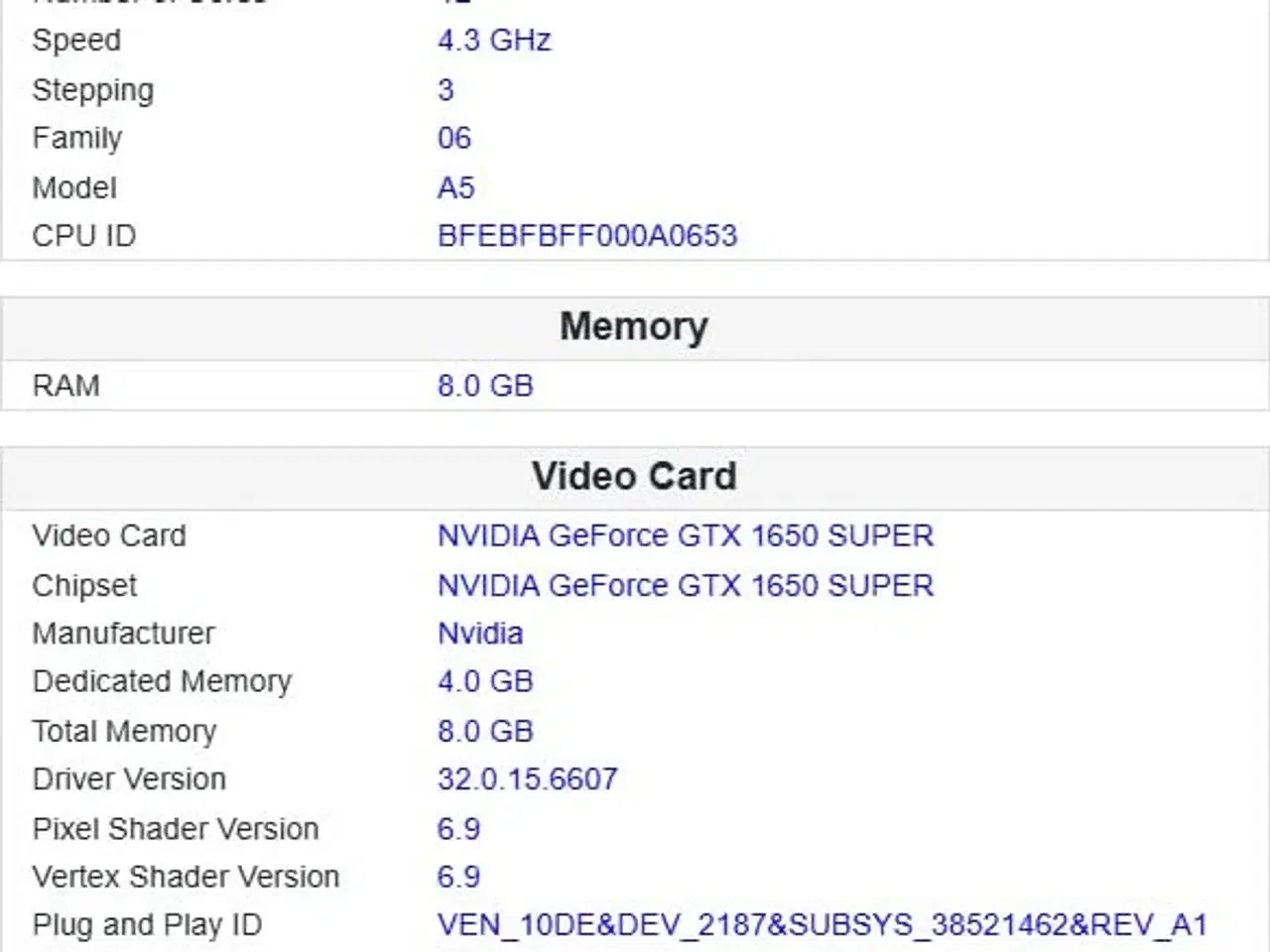Image resolution: width=1270 pixels, height=952 pixels.
Task: Click the RAM row's 8.0 GB value
Action: tap(485, 386)
